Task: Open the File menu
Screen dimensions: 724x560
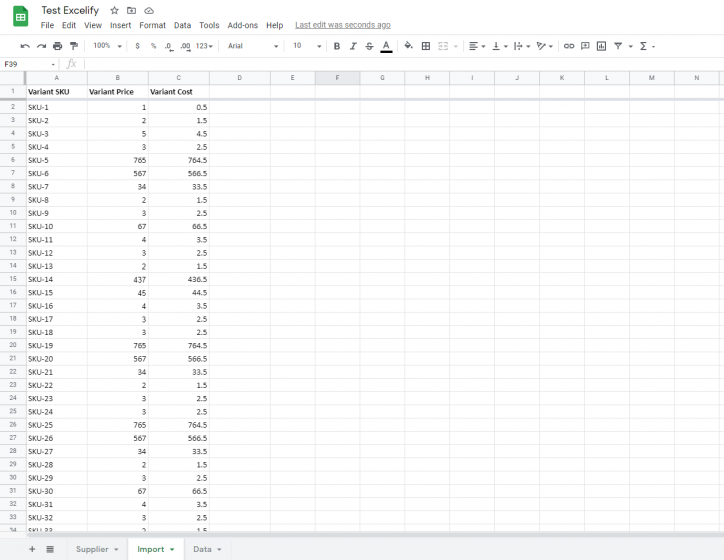Action: pos(47,25)
